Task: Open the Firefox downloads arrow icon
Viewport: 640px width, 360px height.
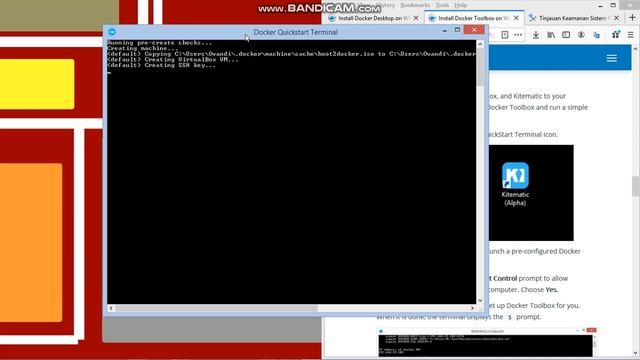Action: coord(536,35)
